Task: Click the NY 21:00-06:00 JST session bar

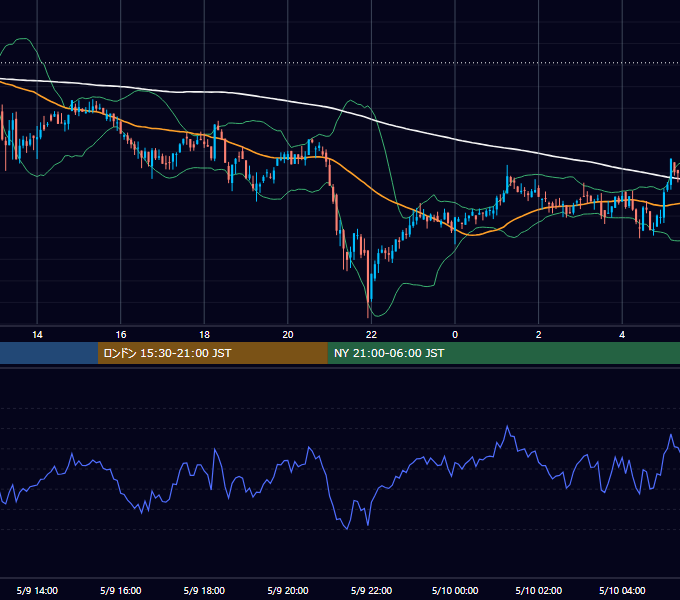Action: click(x=503, y=353)
